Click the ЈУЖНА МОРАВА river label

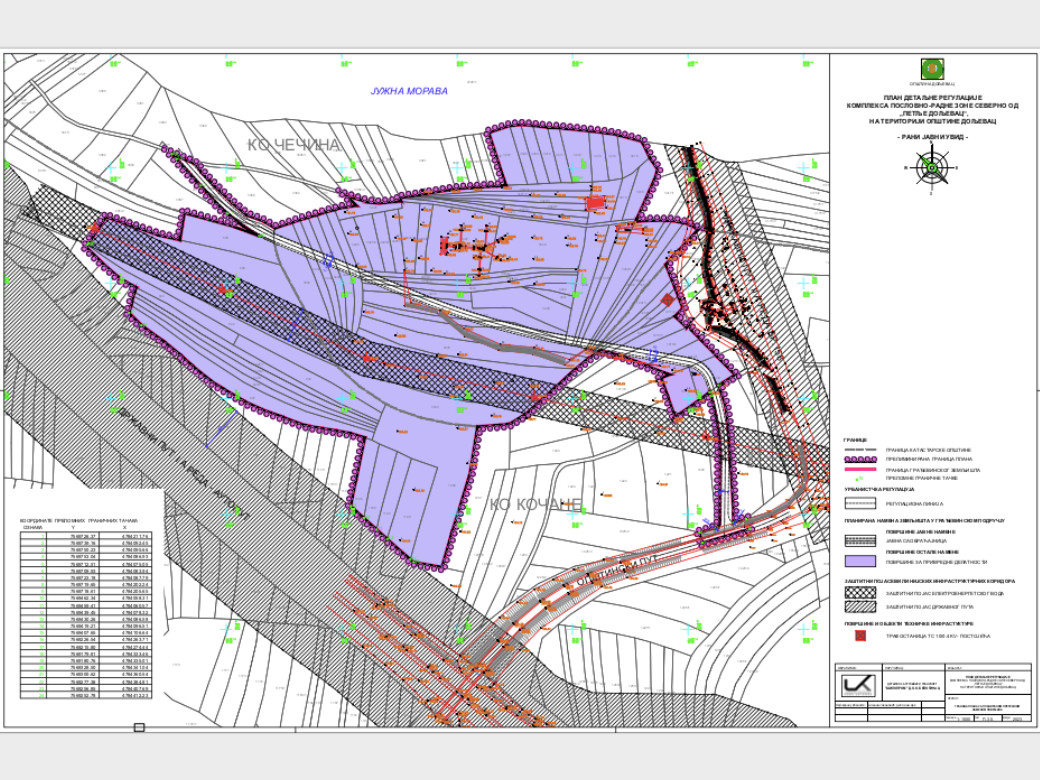(x=409, y=91)
